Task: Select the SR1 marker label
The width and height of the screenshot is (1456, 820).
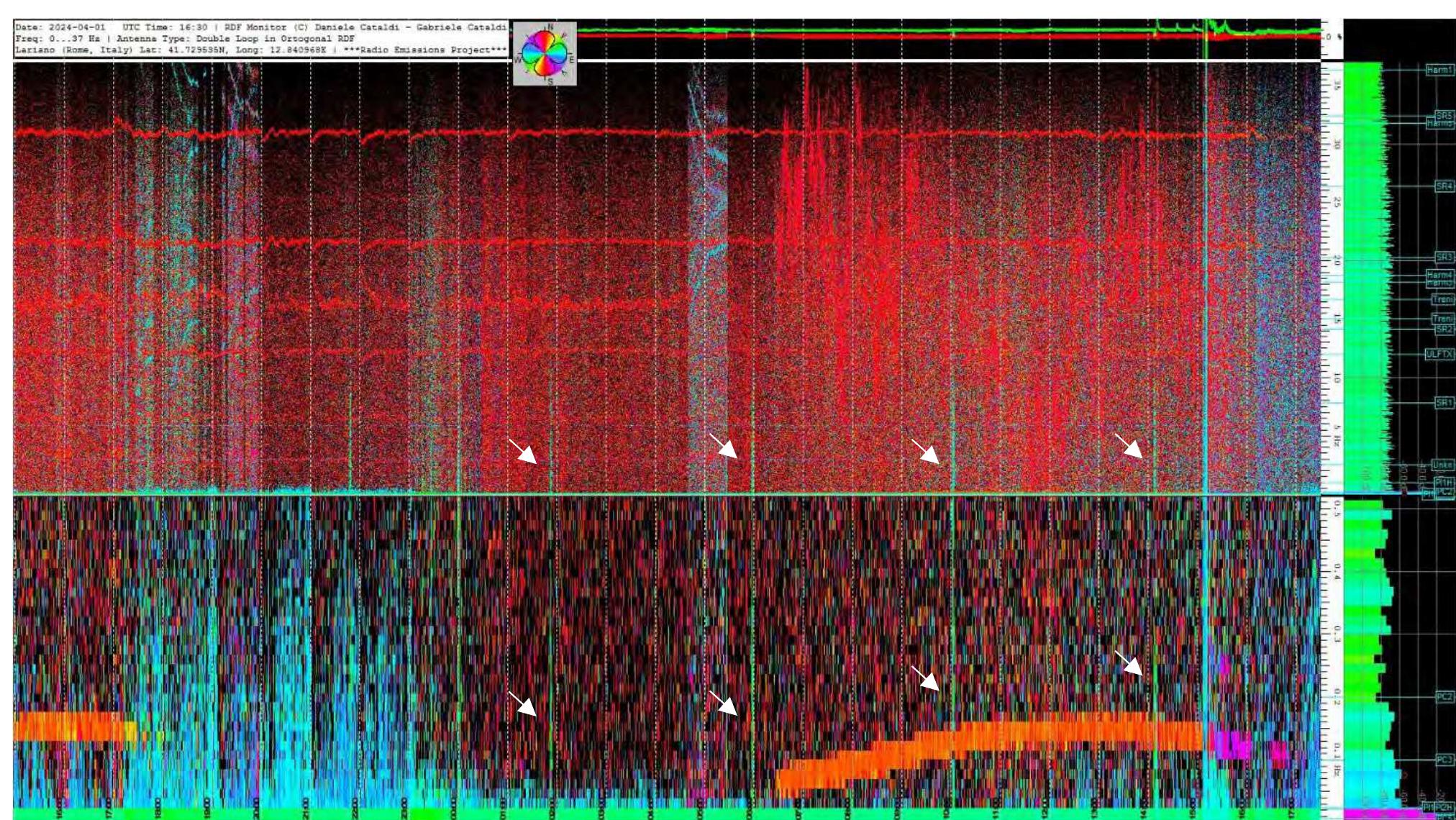Action: click(x=1444, y=402)
